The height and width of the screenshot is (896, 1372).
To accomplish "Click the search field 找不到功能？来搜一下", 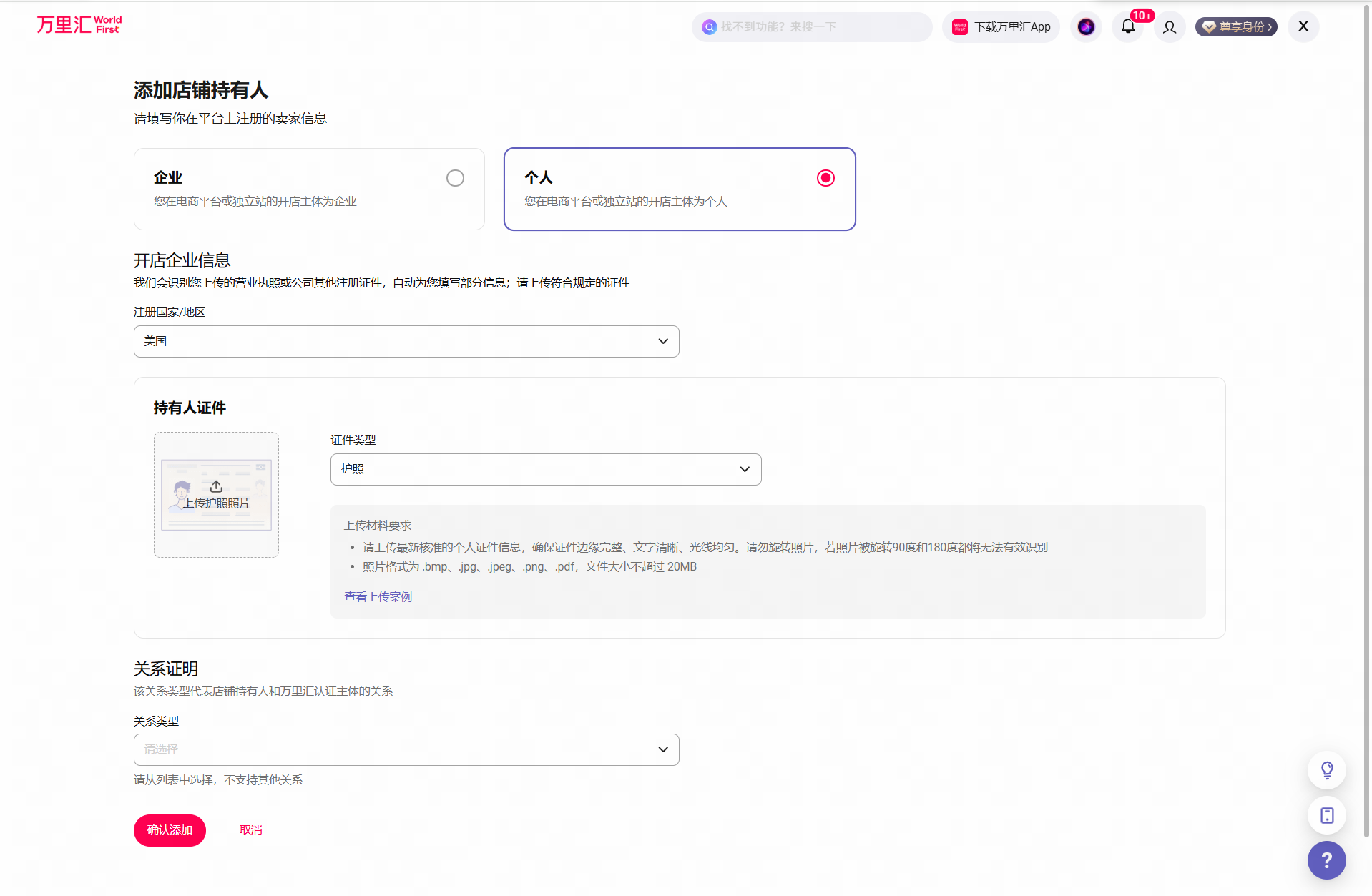I will 812,27.
